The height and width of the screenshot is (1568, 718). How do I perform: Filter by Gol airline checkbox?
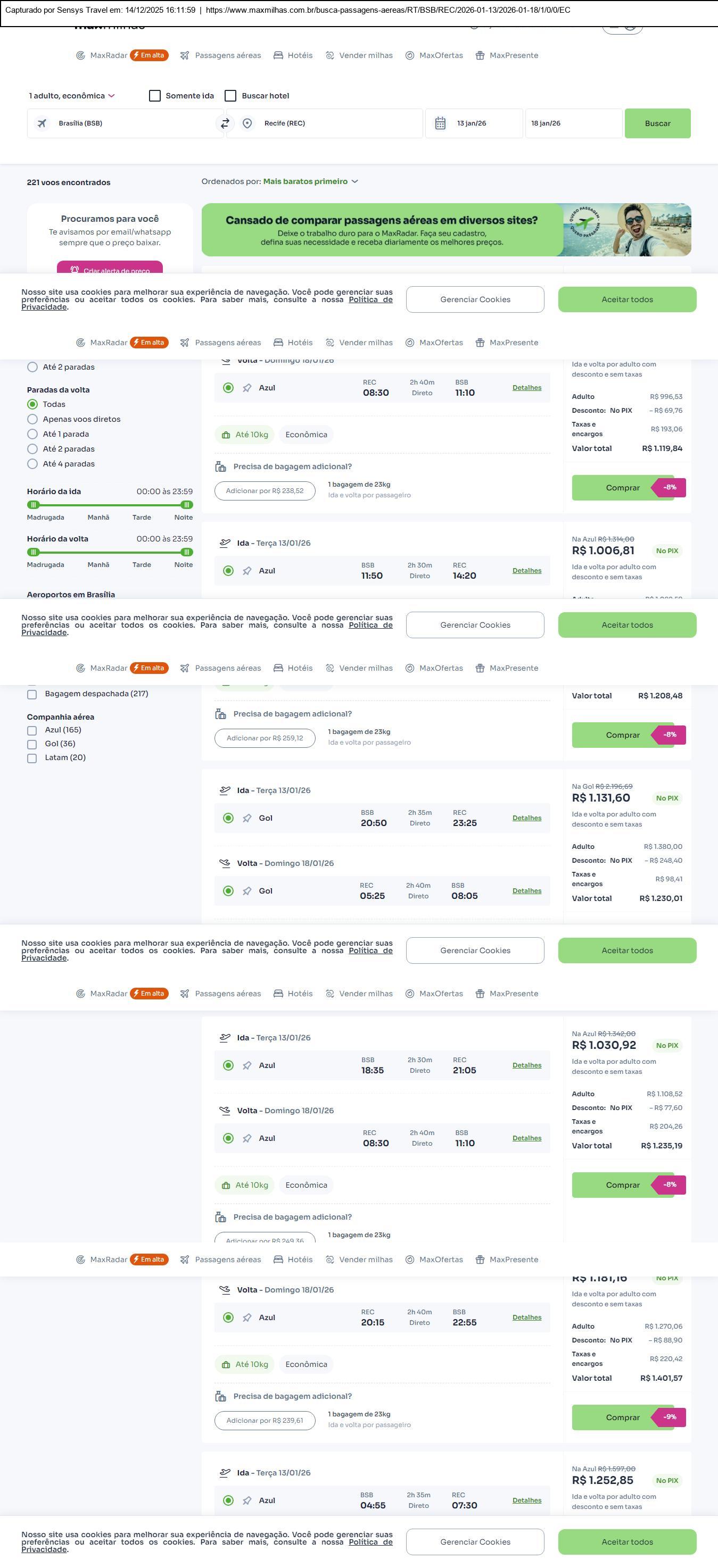coord(32,744)
